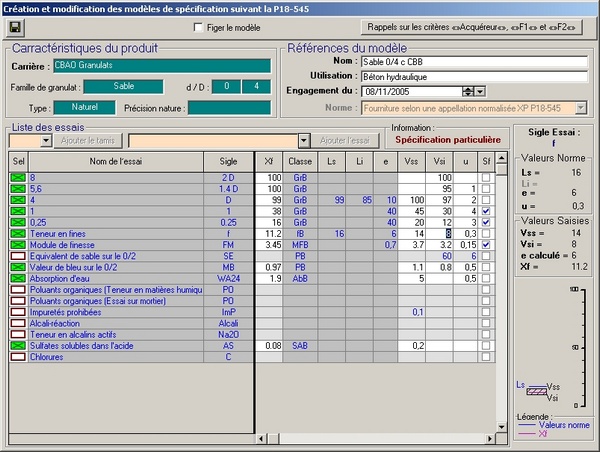Select the Alcali-réaction test icon
Screen dimensions: 600x452
18,323
